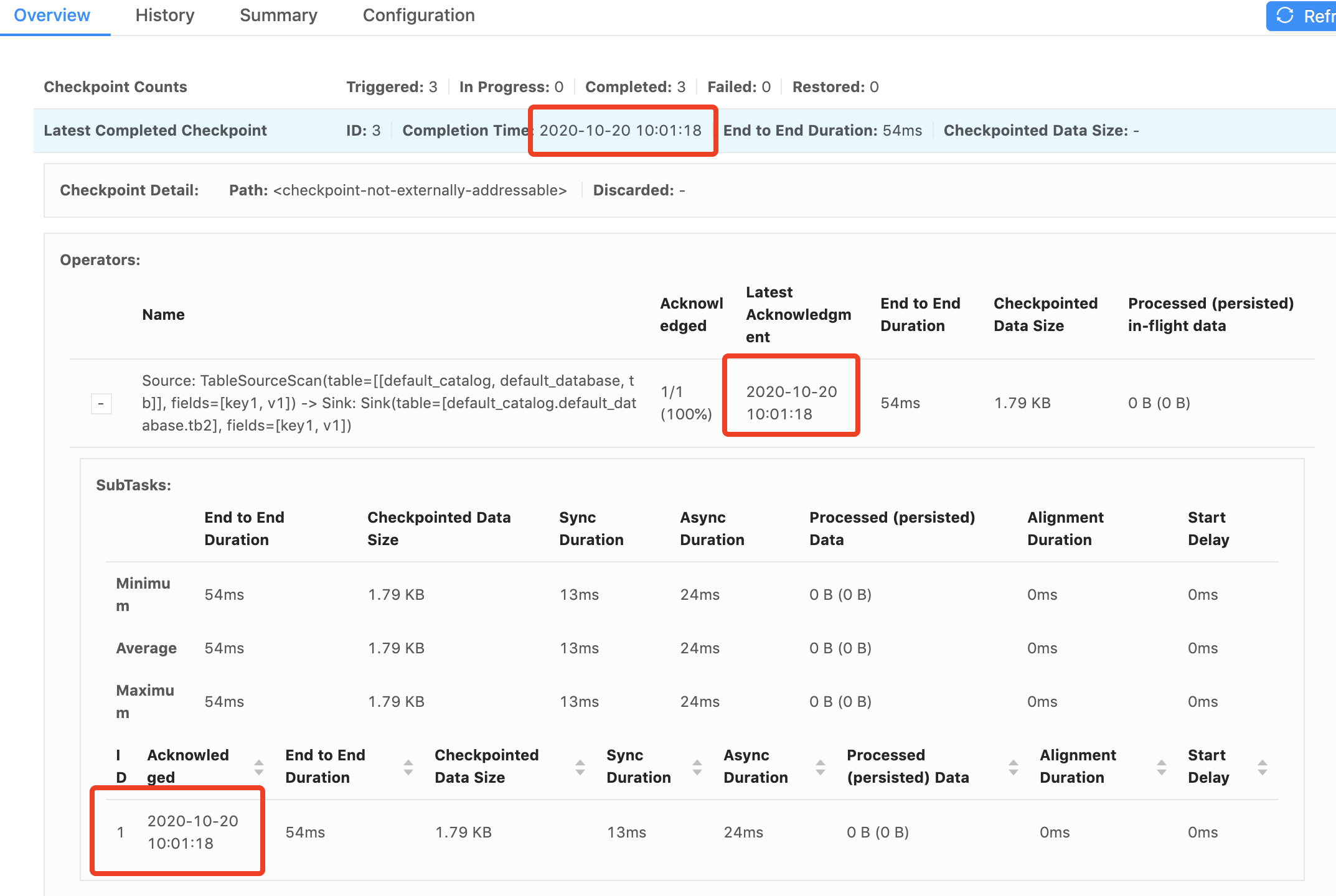The width and height of the screenshot is (1336, 896).
Task: Sort subtasks by Checkpointed Data Size
Action: tap(580, 767)
